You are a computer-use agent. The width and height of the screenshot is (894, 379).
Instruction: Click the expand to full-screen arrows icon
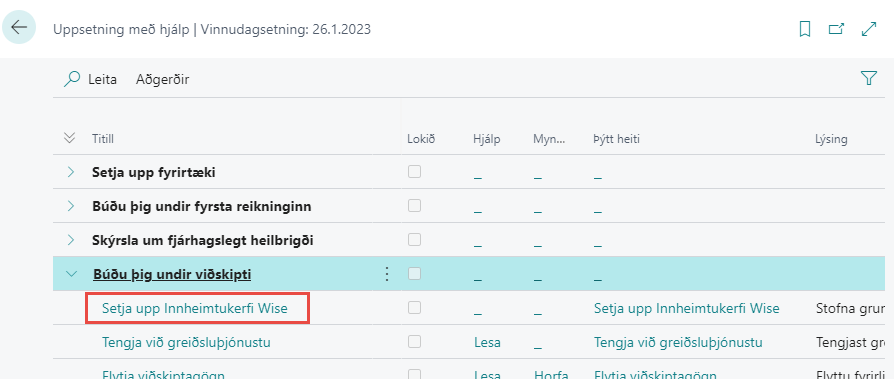pos(868,29)
